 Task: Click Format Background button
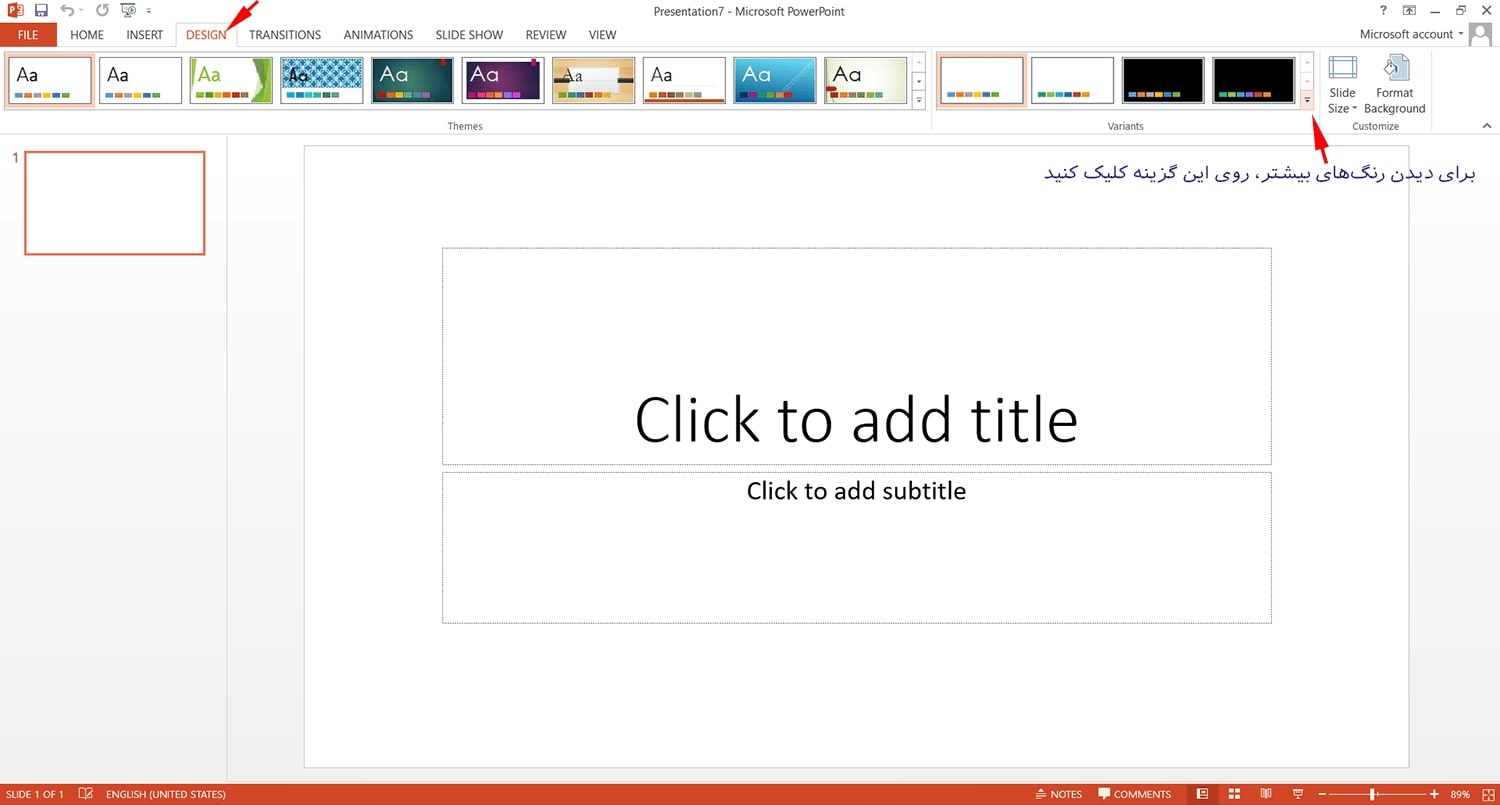1394,85
